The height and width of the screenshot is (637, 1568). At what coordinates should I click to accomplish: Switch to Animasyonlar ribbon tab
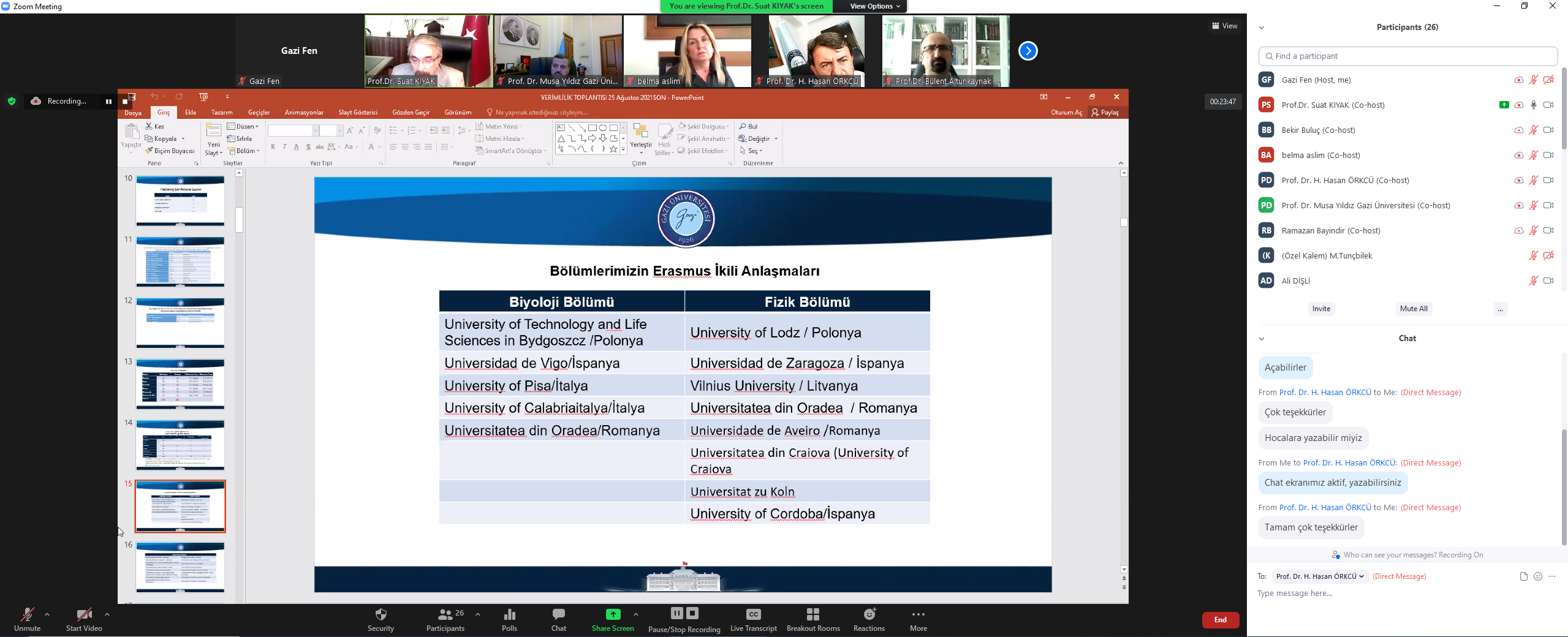[x=304, y=113]
